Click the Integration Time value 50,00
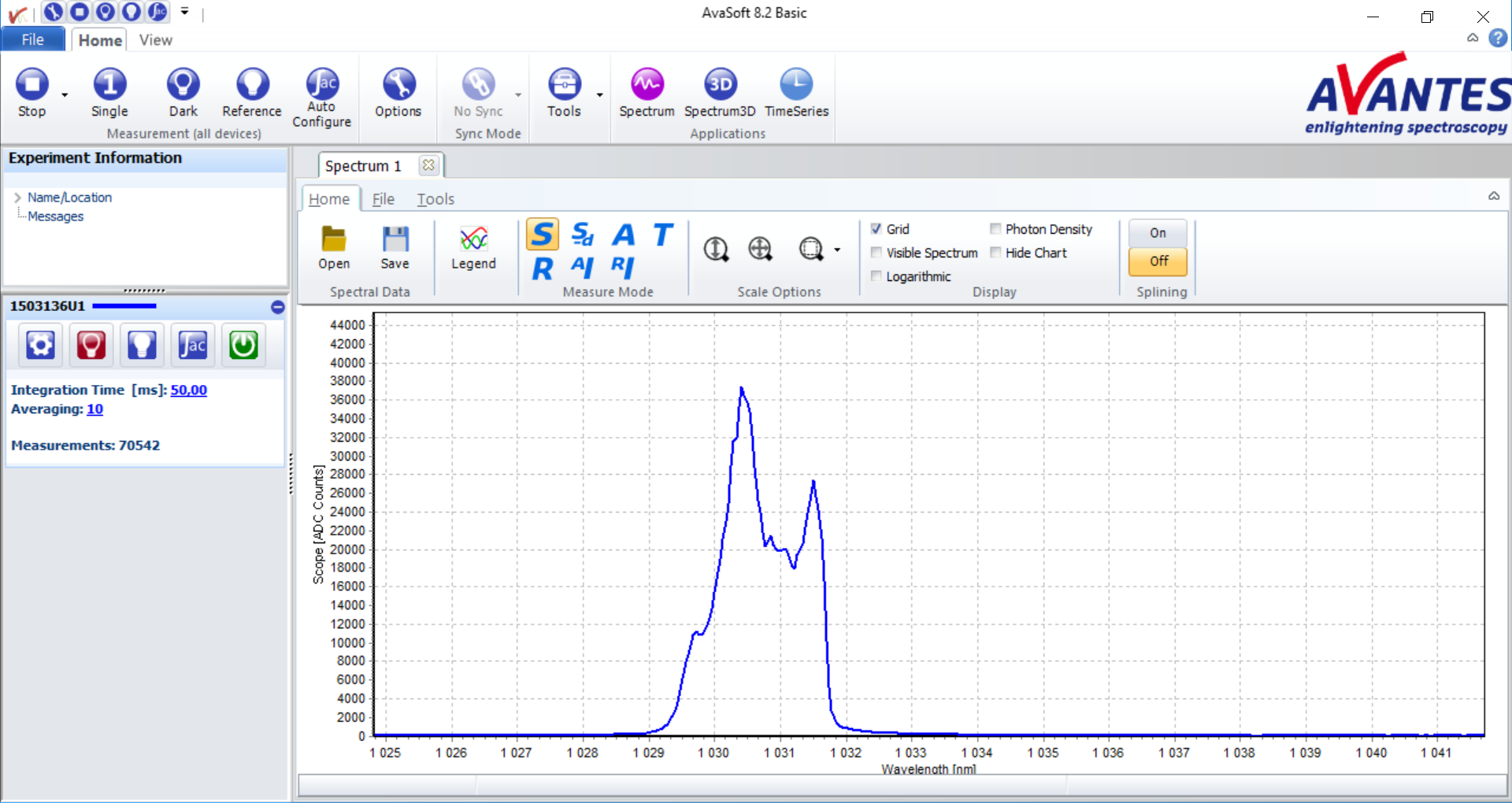 coord(188,390)
